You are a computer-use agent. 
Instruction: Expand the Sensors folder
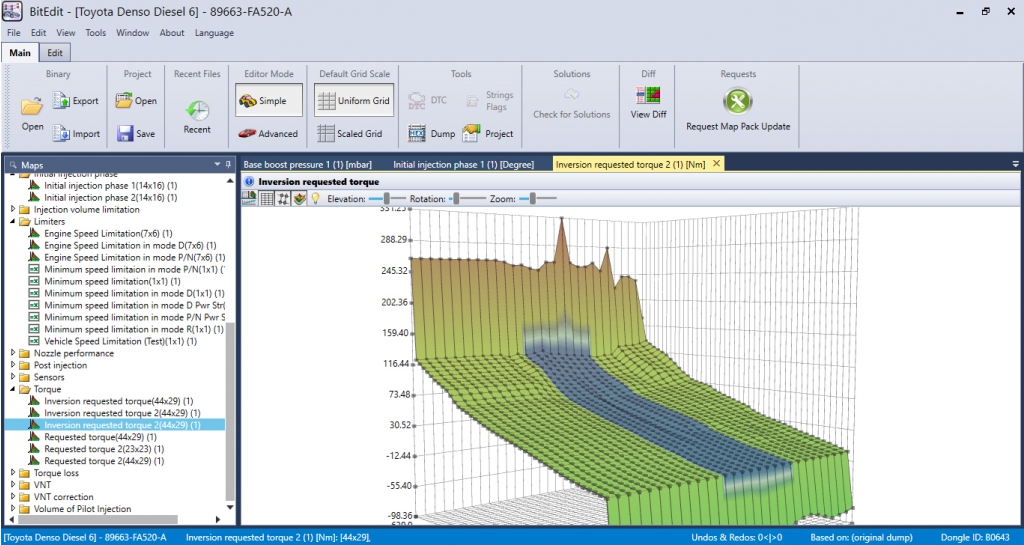13,377
